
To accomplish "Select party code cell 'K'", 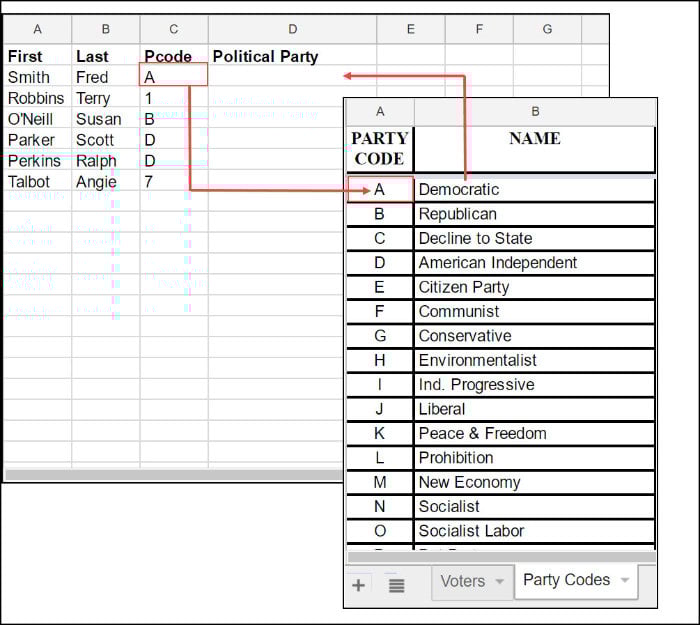I will click(380, 433).
